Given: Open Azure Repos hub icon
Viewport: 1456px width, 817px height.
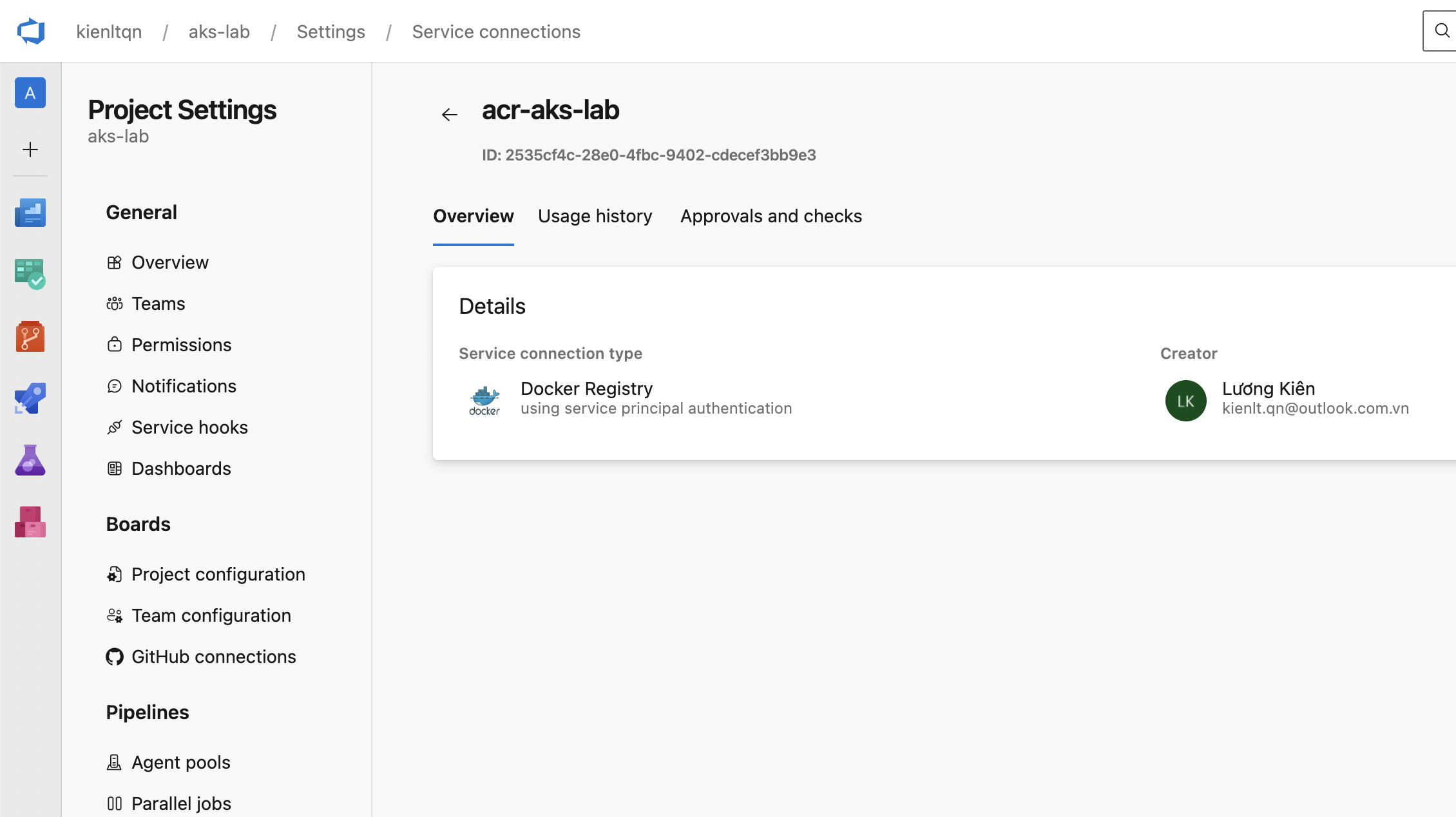Looking at the screenshot, I should click(30, 336).
